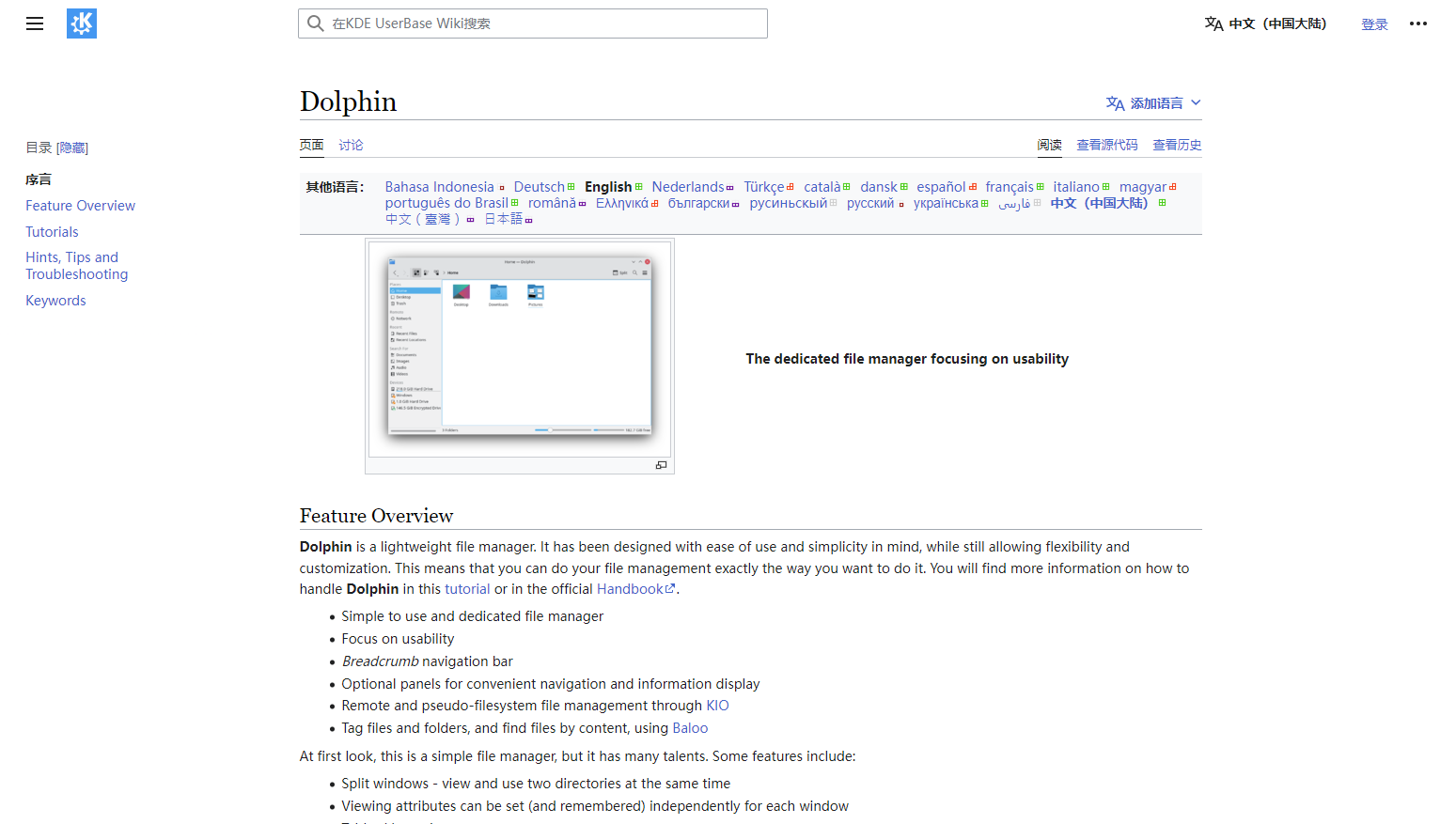
Task: Click the KDE logo icon
Action: 82,23
